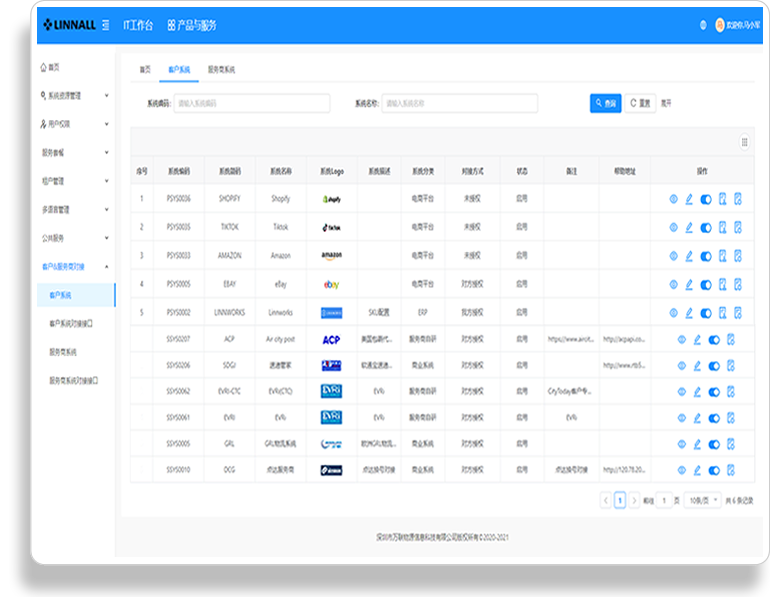Edit the eBay system row

click(x=689, y=284)
